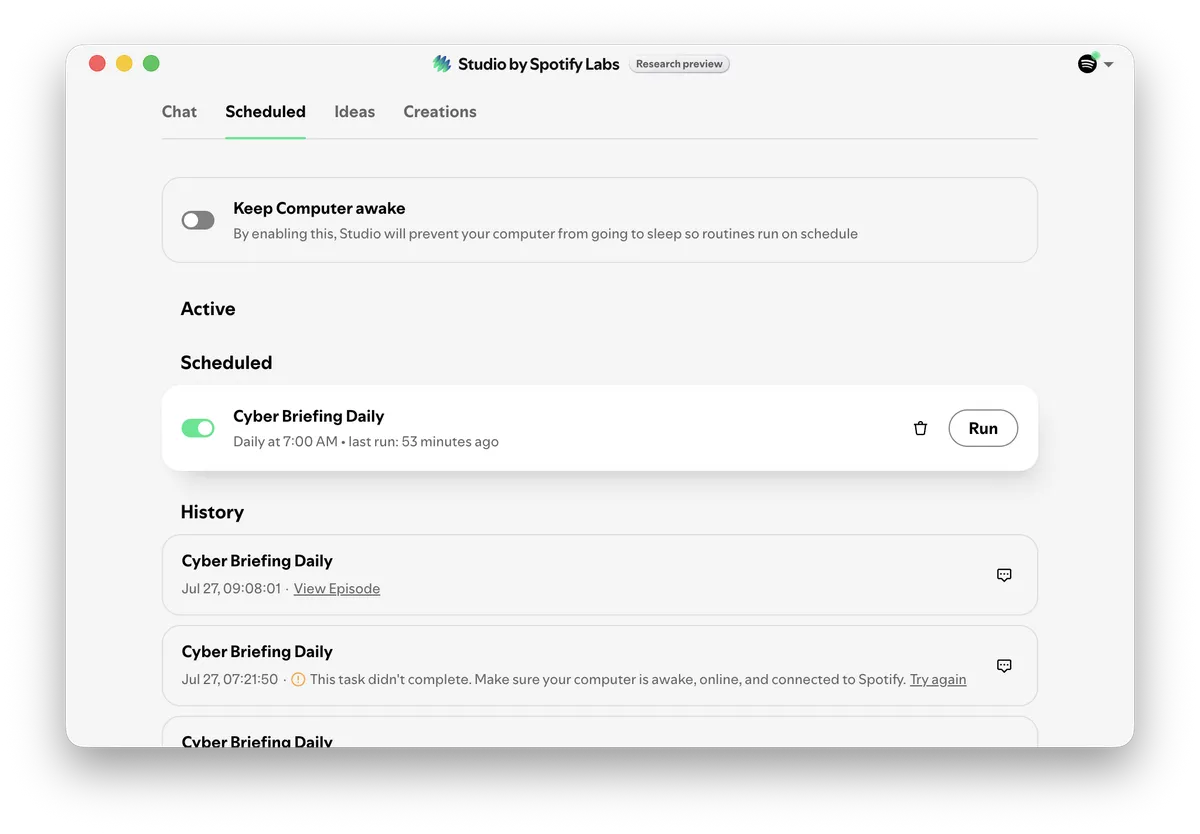Open the partially visible third history card

tap(600, 732)
